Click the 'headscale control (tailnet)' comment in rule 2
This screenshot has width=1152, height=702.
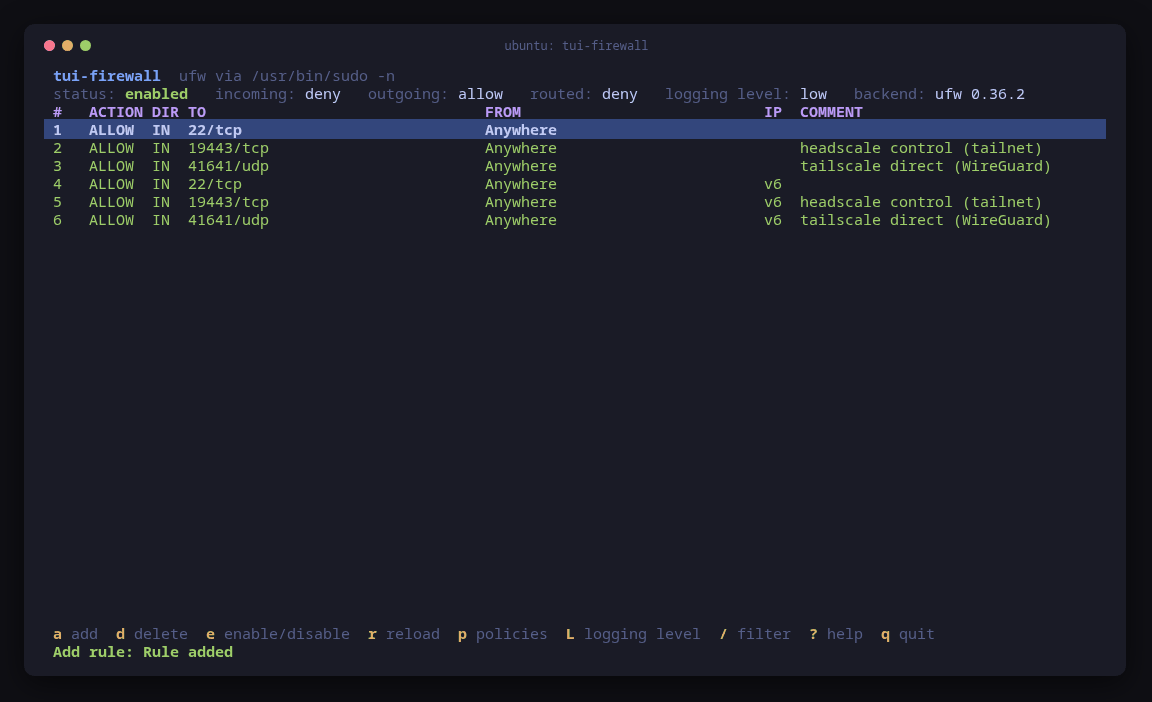(x=921, y=148)
